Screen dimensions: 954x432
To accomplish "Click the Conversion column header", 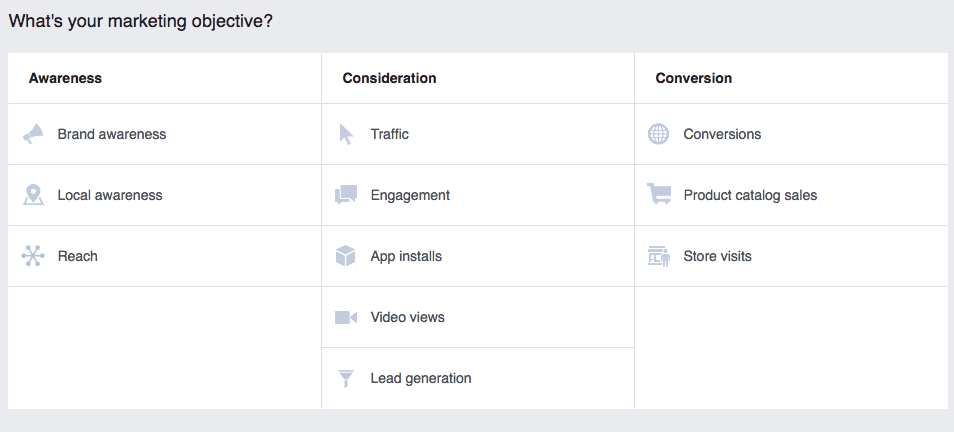I will coord(694,78).
